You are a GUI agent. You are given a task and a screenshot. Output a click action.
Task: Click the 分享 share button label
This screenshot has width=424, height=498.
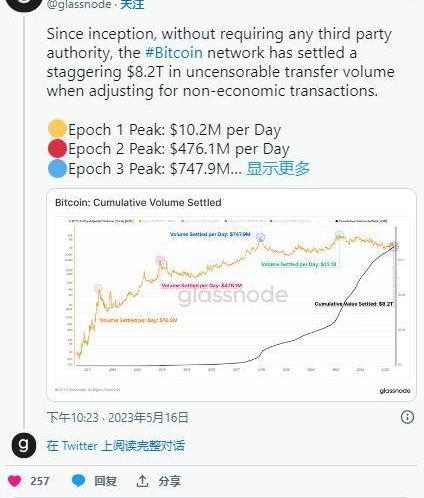click(x=169, y=481)
